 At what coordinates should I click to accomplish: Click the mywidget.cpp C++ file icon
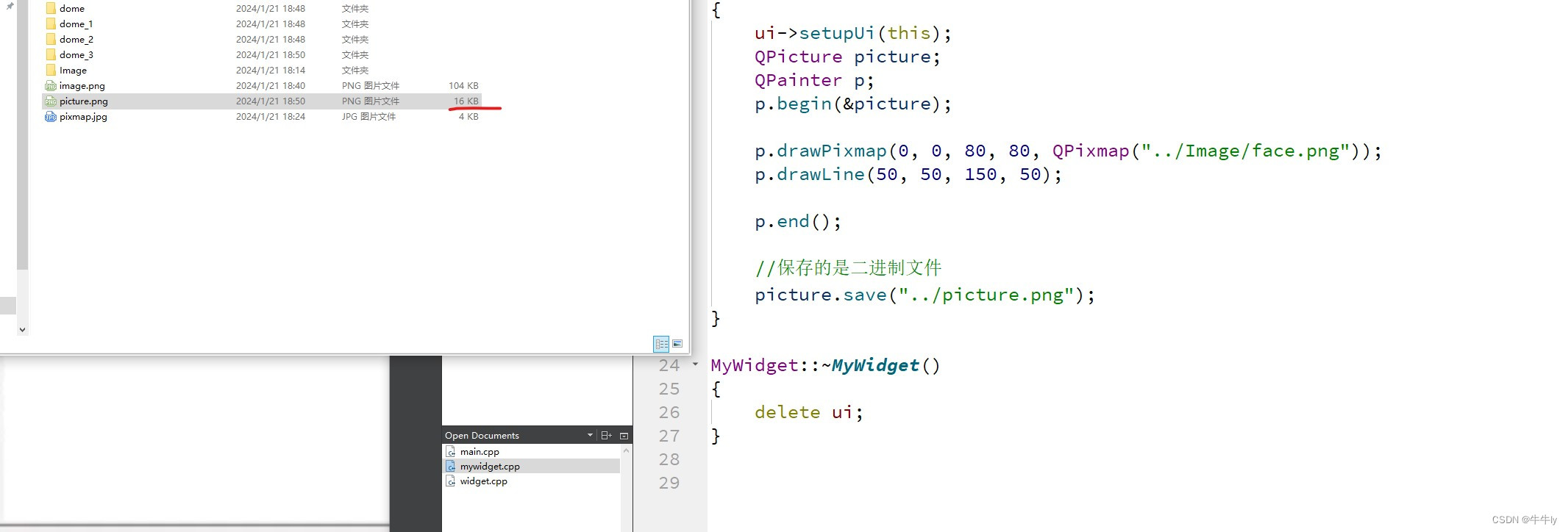pyautogui.click(x=451, y=467)
